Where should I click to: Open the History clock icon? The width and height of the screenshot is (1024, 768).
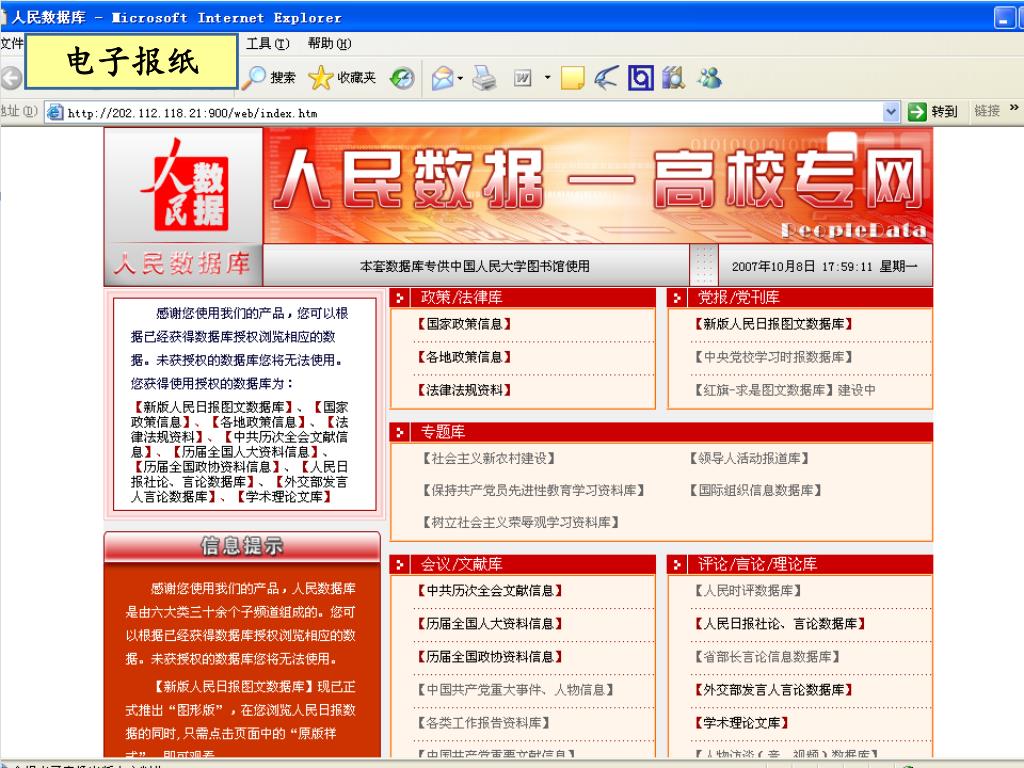coord(402,78)
